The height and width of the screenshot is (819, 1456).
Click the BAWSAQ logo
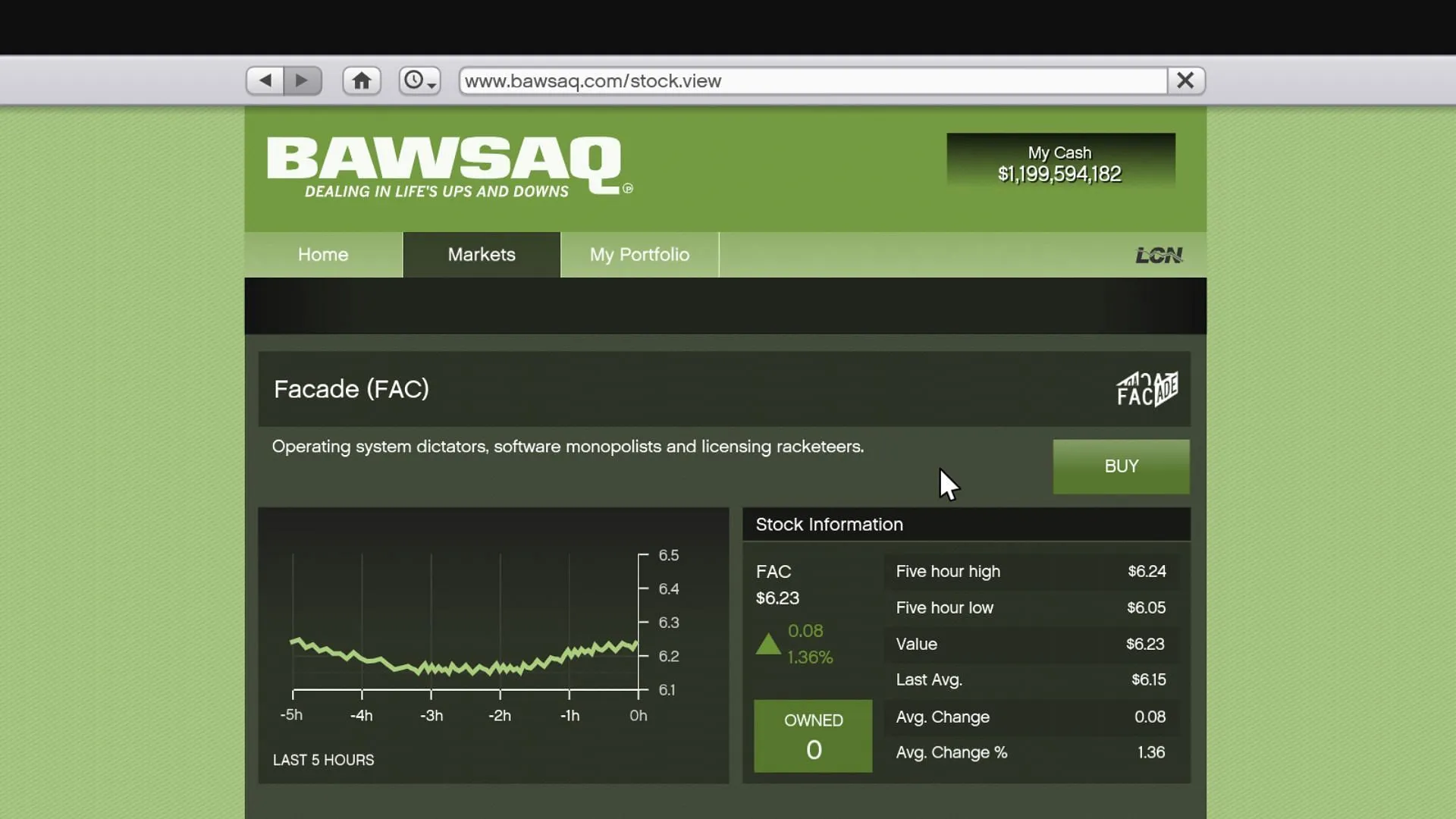(450, 167)
